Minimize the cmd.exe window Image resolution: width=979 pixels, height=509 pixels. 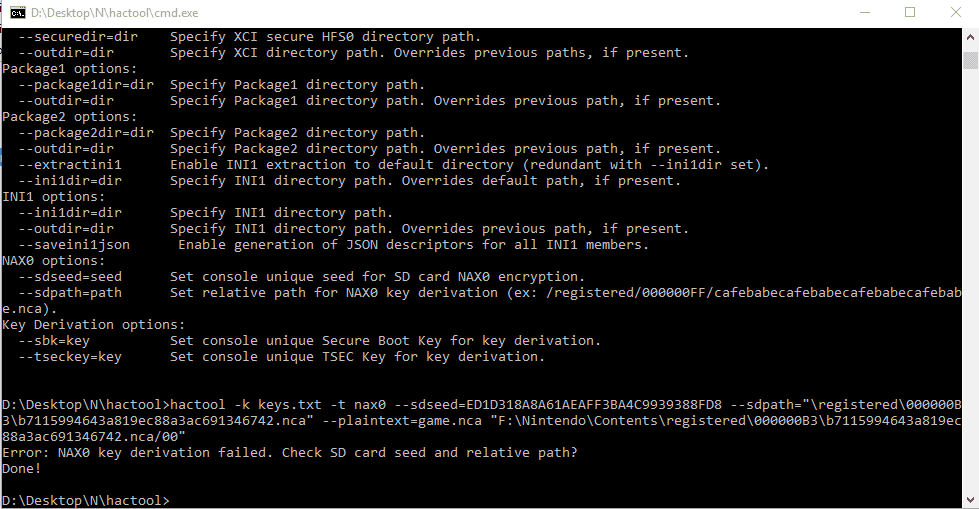(x=865, y=12)
